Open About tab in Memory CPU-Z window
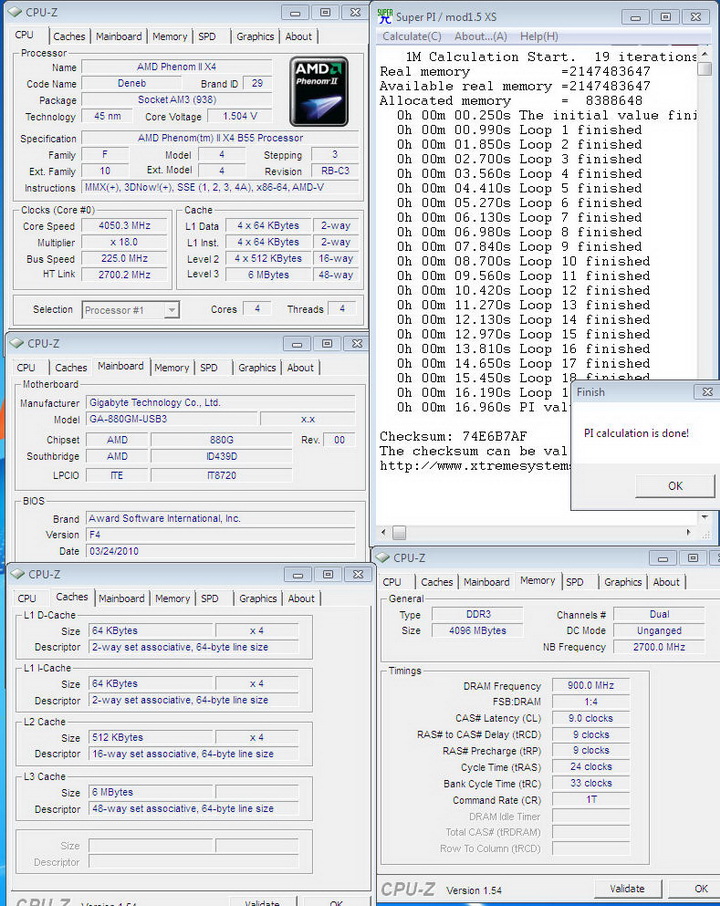Screen dimensions: 720x906 coord(666,582)
